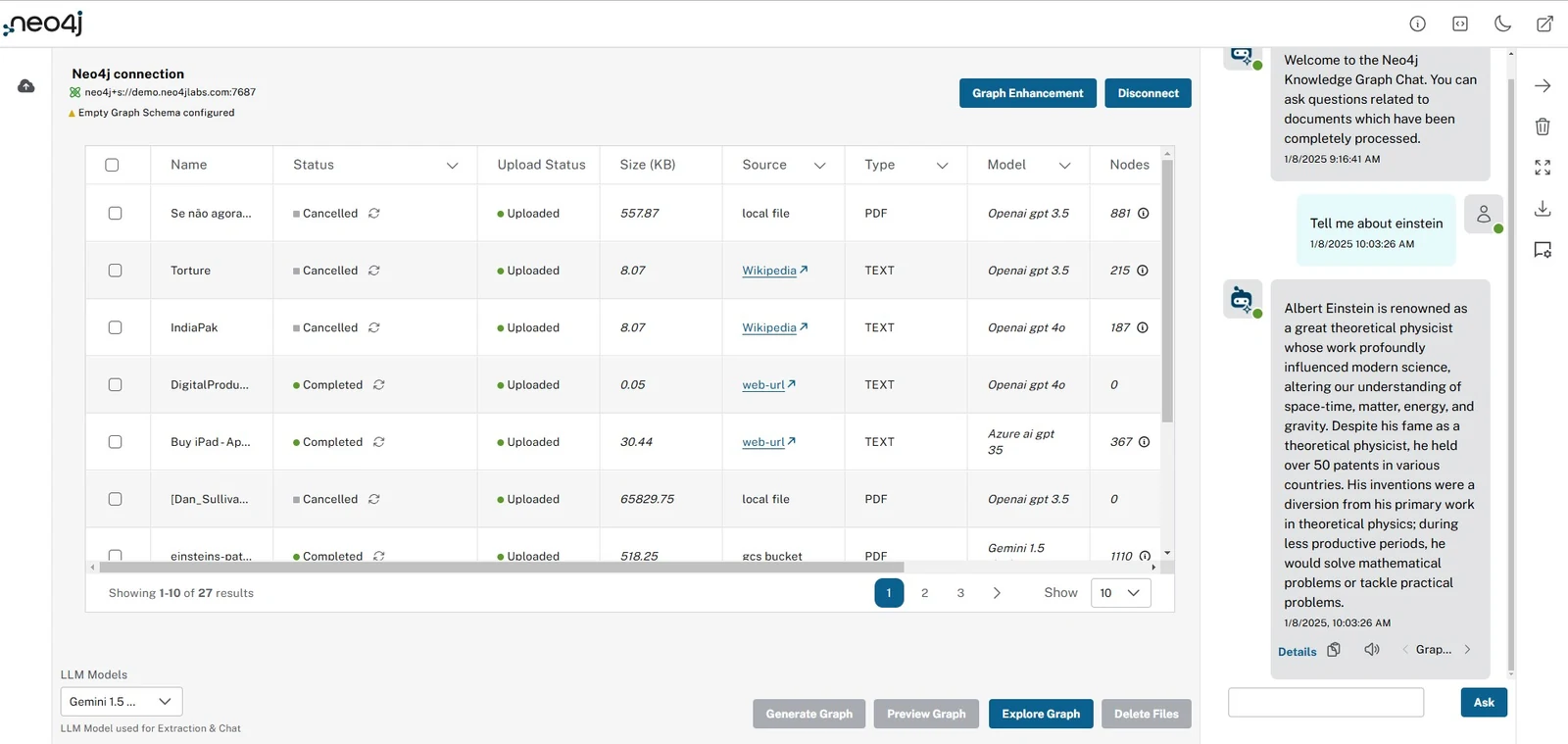This screenshot has width=1568, height=744.
Task: Open the external link icon in header
Action: [x=1544, y=25]
